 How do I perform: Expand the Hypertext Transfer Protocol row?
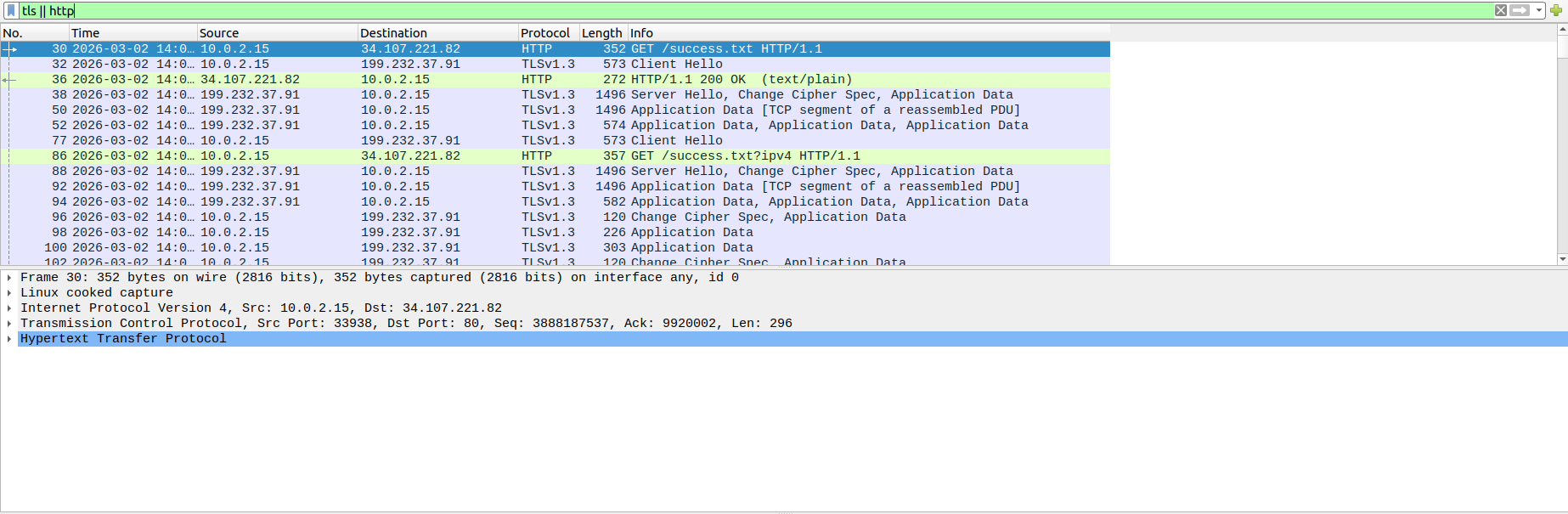[x=9, y=339]
